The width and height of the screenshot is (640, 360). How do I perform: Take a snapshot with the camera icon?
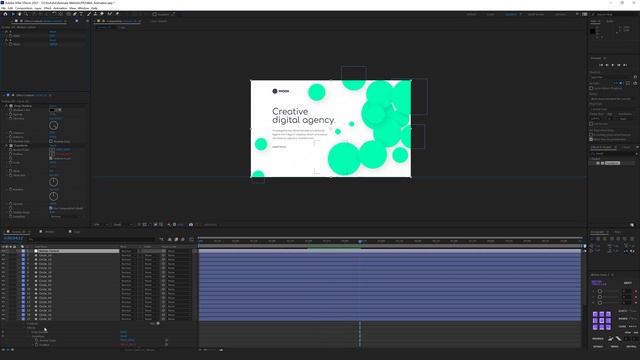191,224
